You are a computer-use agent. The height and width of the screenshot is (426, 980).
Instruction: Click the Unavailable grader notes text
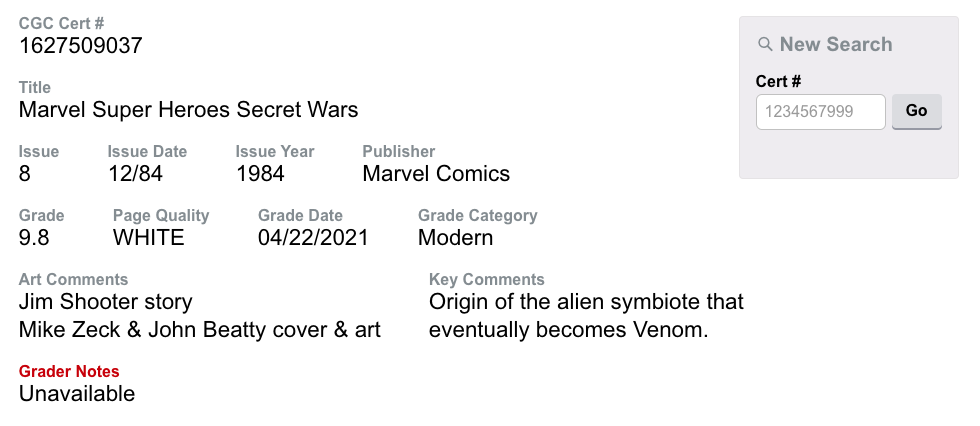pyautogui.click(x=77, y=394)
